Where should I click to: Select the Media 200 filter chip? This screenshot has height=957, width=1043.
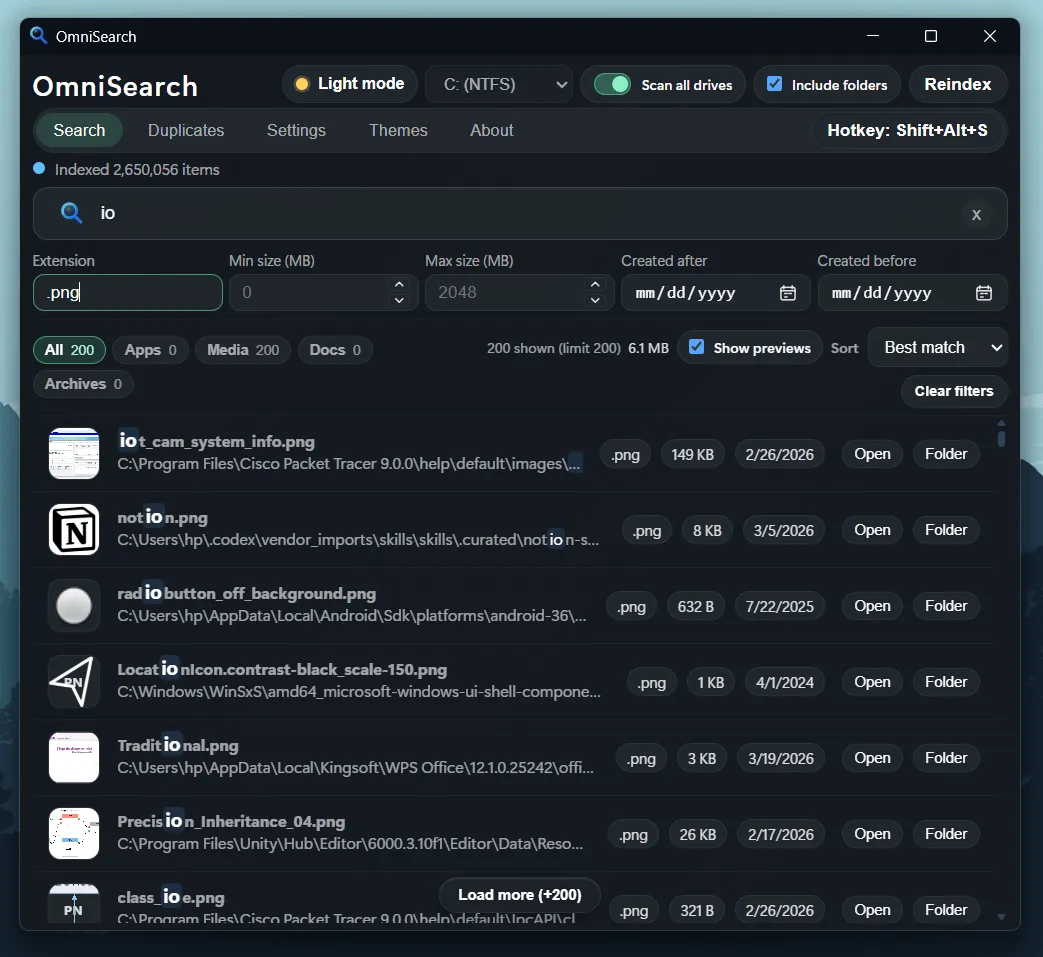tap(243, 350)
